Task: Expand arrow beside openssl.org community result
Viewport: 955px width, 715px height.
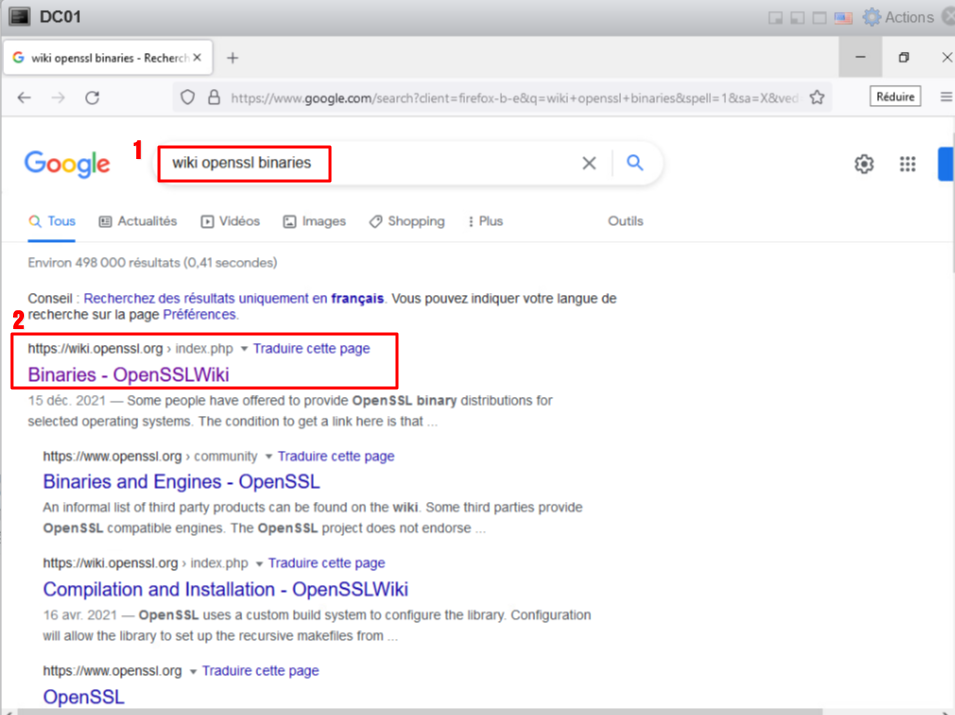Action: coord(268,457)
